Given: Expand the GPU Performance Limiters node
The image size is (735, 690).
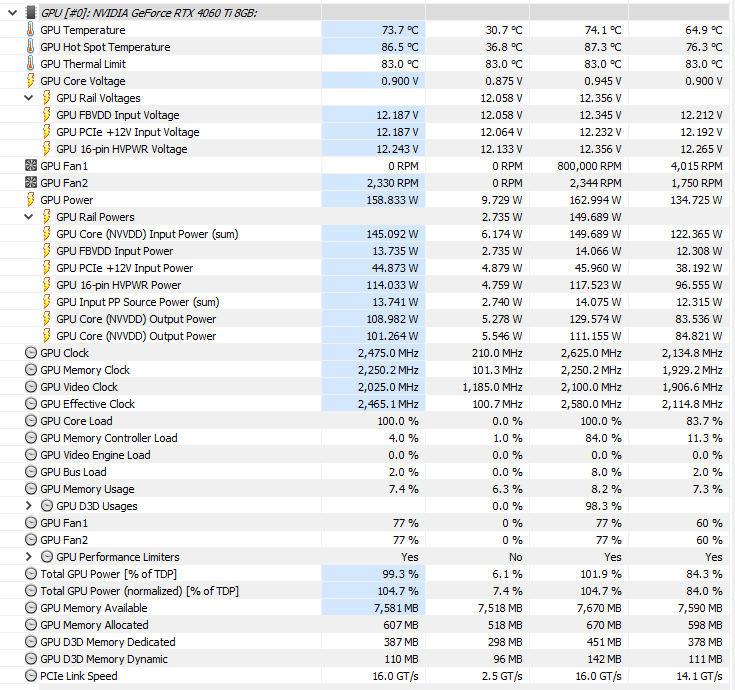Looking at the screenshot, I should [29, 557].
